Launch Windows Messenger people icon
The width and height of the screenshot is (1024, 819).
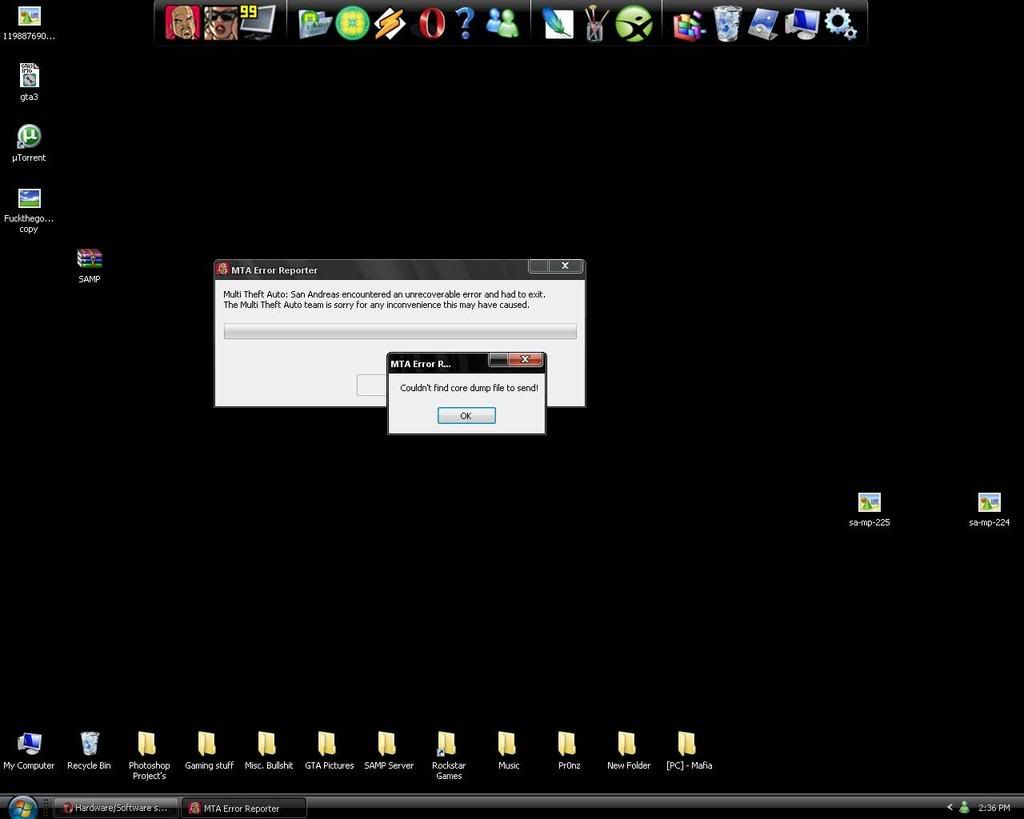[502, 24]
